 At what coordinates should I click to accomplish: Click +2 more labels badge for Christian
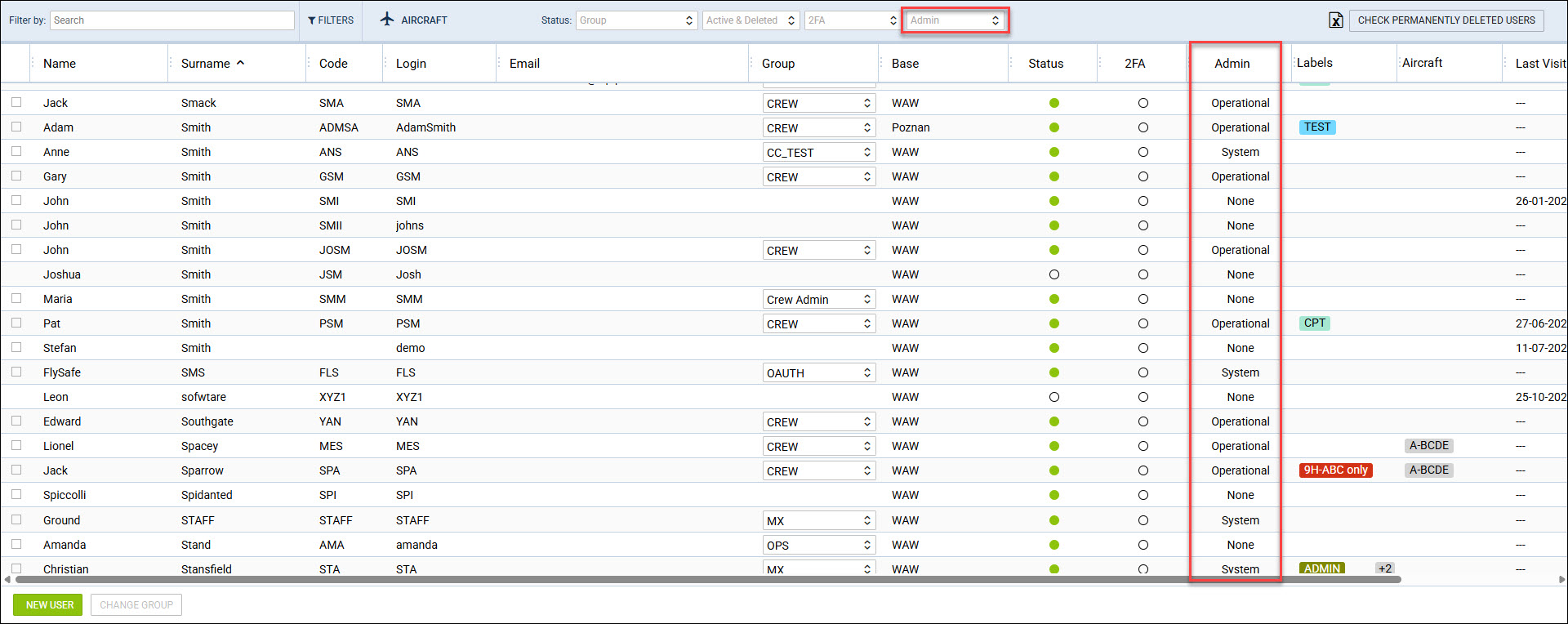point(1385,568)
